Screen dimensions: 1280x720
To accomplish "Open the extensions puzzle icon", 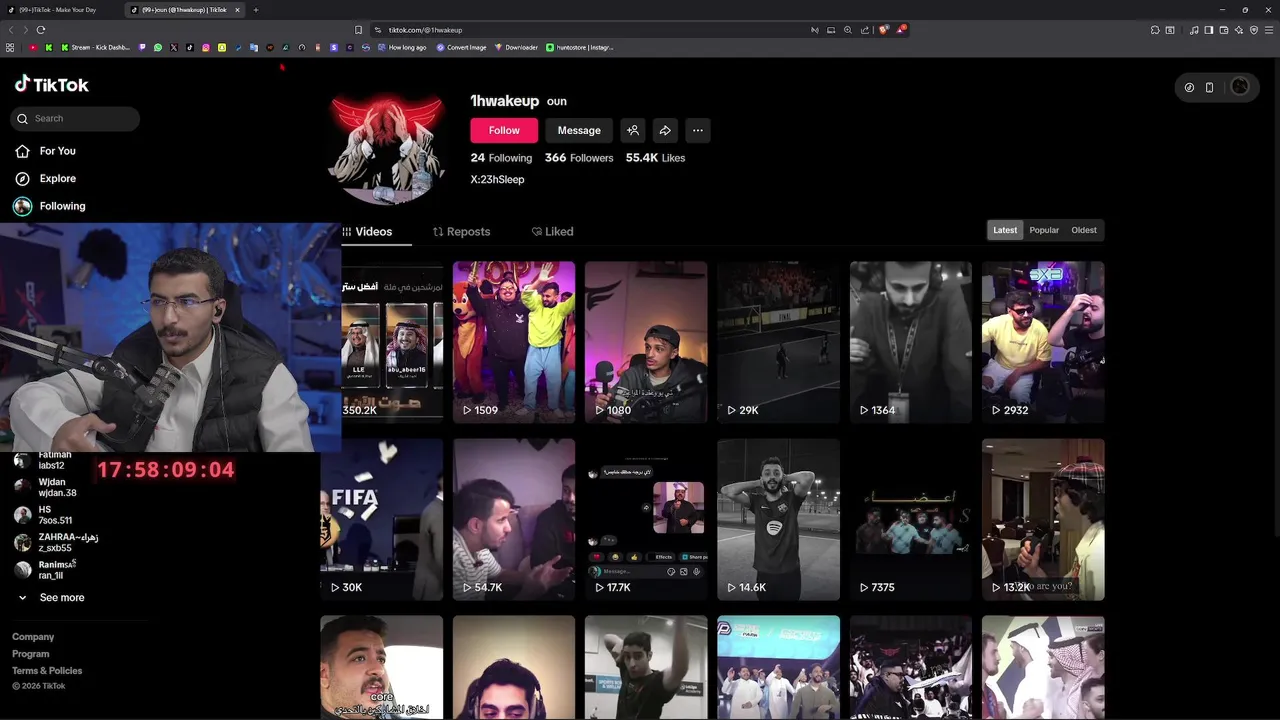I will pyautogui.click(x=1155, y=30).
